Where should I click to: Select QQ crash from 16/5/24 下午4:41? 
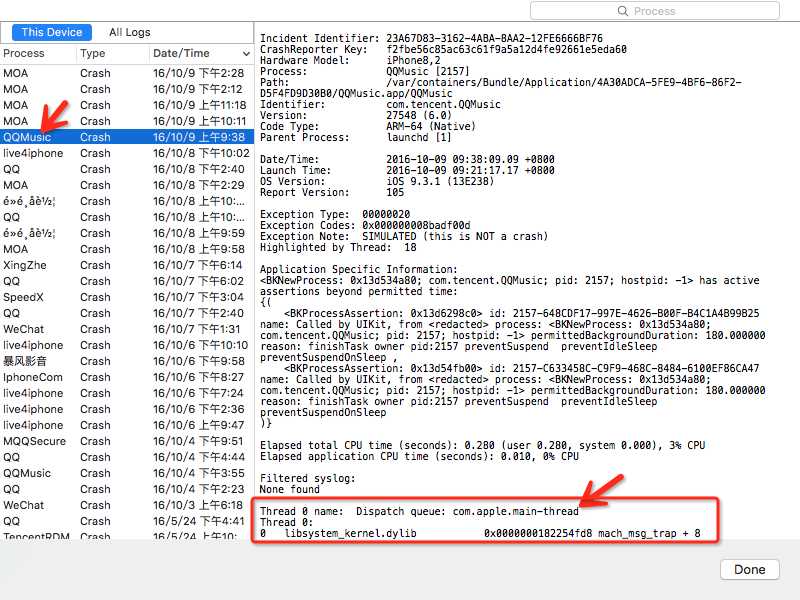tap(127, 521)
